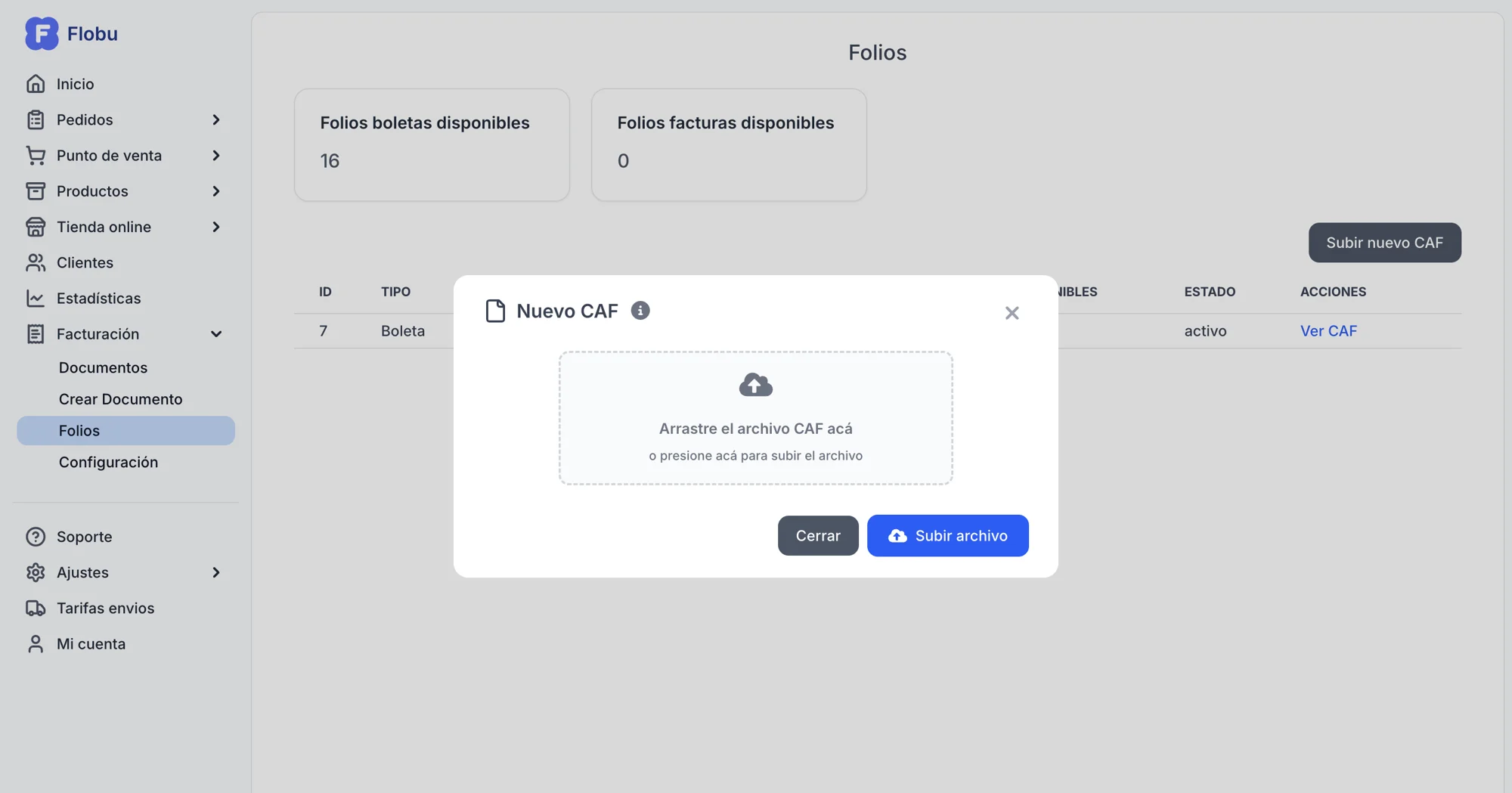Expand the Pedidos submenu chevron
Image resolution: width=1512 pixels, height=793 pixels.
click(x=216, y=120)
